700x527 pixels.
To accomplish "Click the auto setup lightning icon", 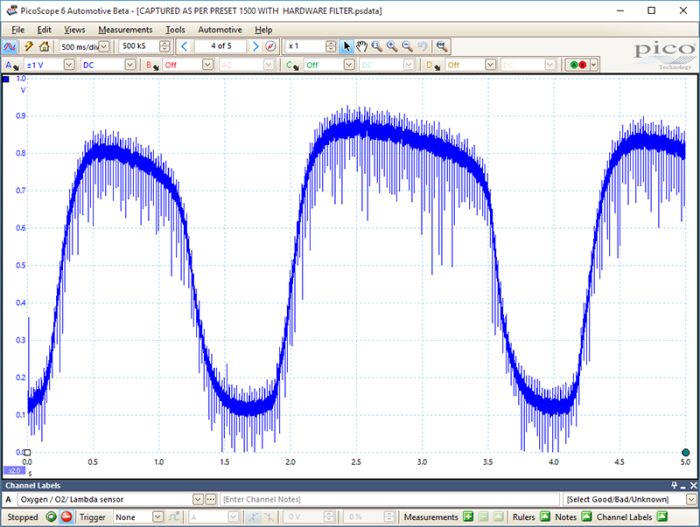I will click(x=29, y=46).
